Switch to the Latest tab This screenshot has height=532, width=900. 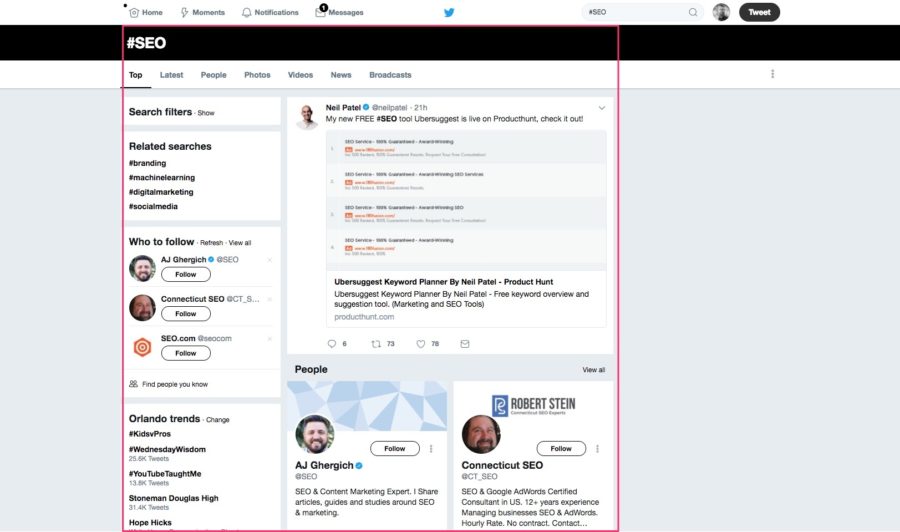pos(171,75)
